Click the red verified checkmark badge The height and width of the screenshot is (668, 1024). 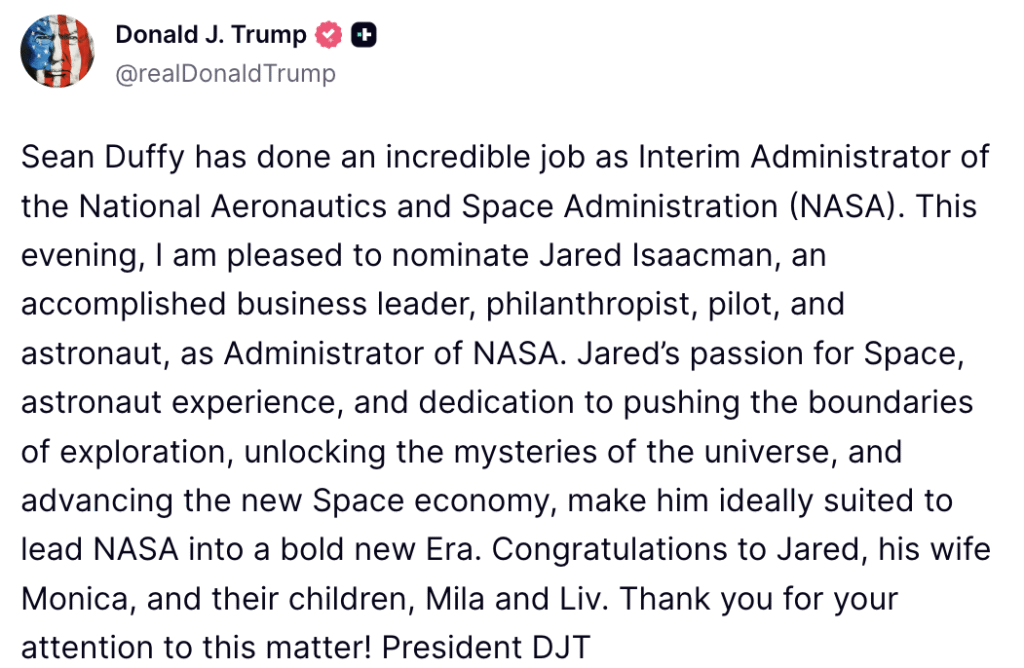(329, 35)
